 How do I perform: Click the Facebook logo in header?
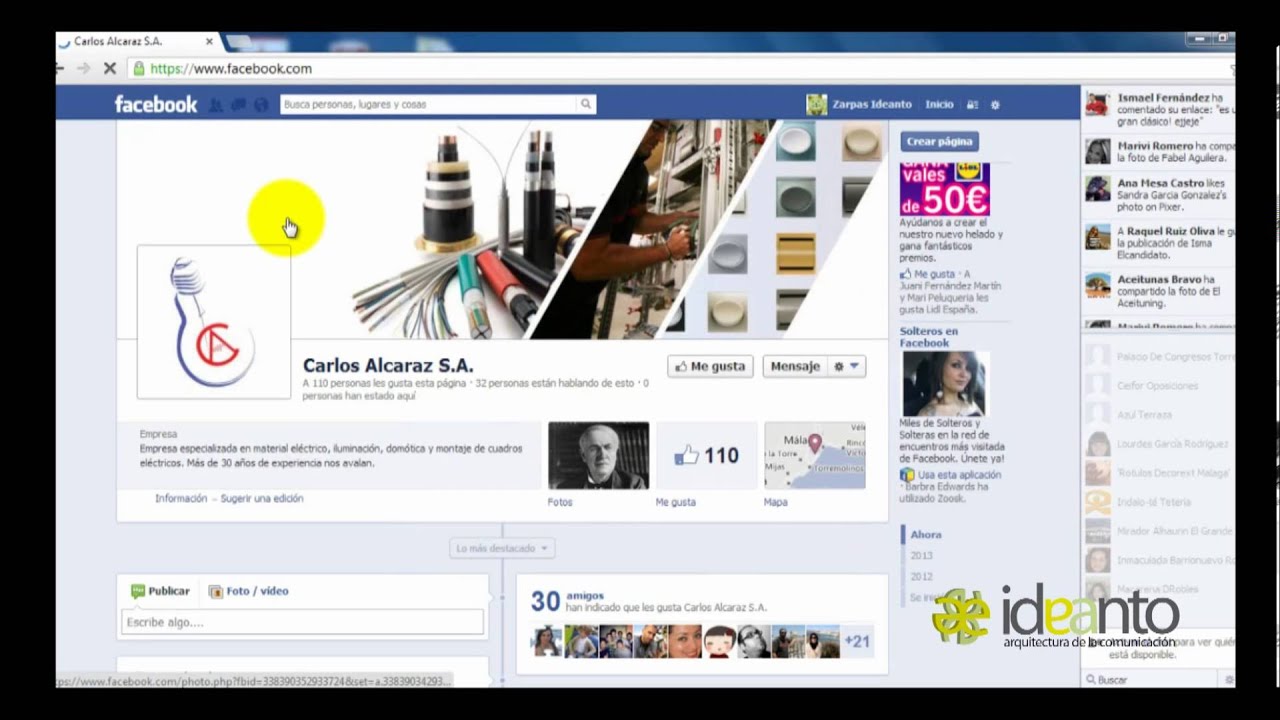[x=156, y=104]
